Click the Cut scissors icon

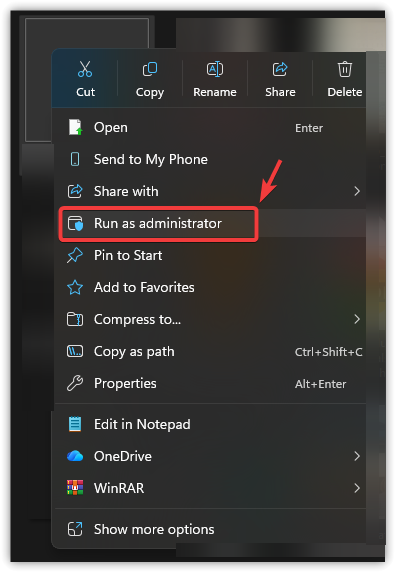(85, 69)
